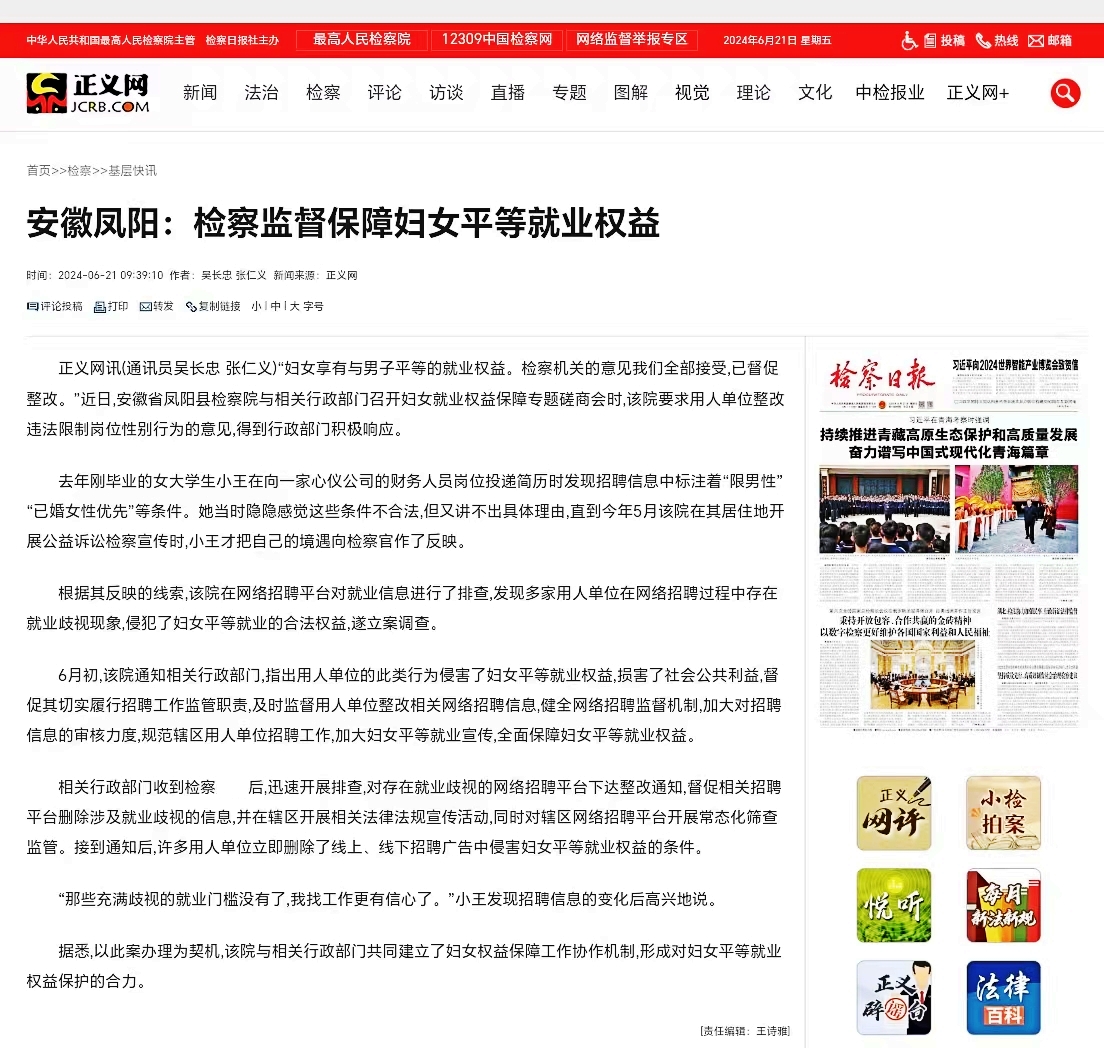Open the 每月新法新规 tile icon
Viewport: 1104px width, 1048px height.
tap(1003, 906)
